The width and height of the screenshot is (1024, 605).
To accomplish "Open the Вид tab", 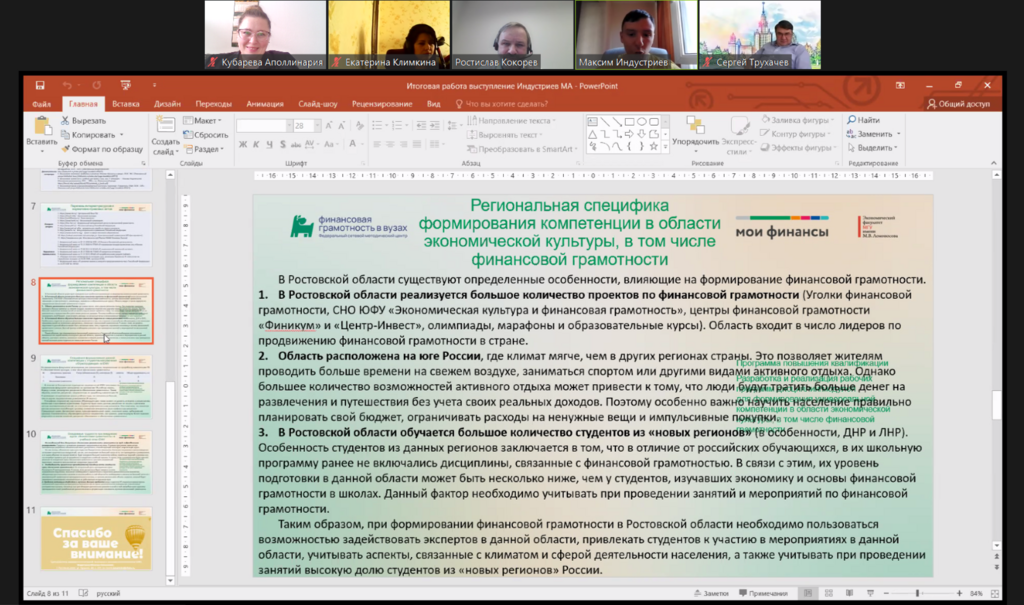I will [x=434, y=104].
